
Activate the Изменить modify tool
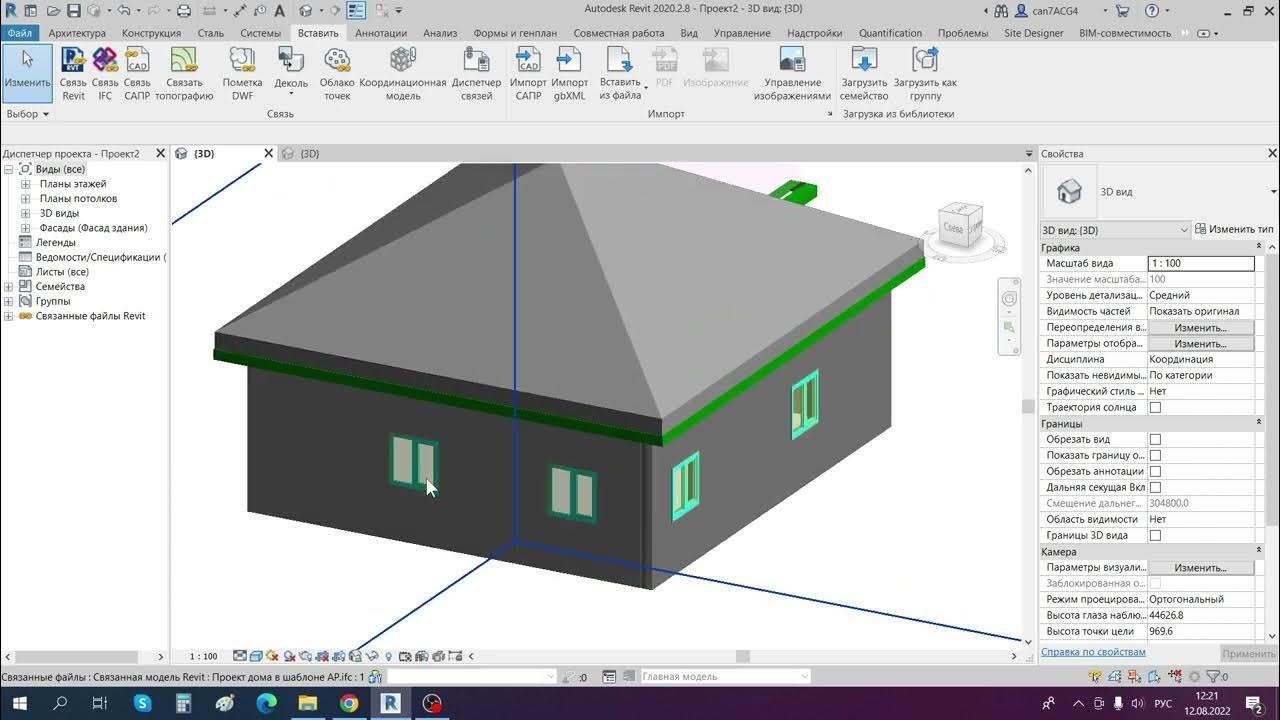click(28, 74)
